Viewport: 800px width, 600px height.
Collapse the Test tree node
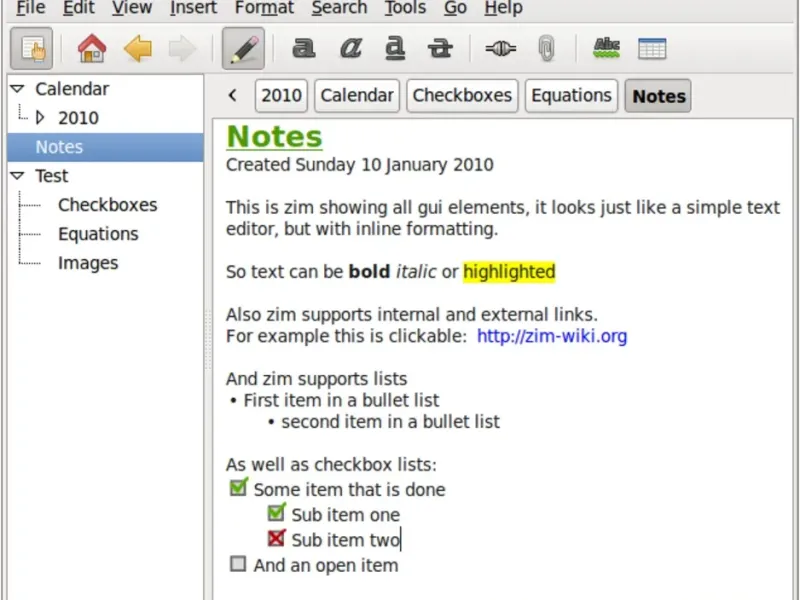click(17, 176)
